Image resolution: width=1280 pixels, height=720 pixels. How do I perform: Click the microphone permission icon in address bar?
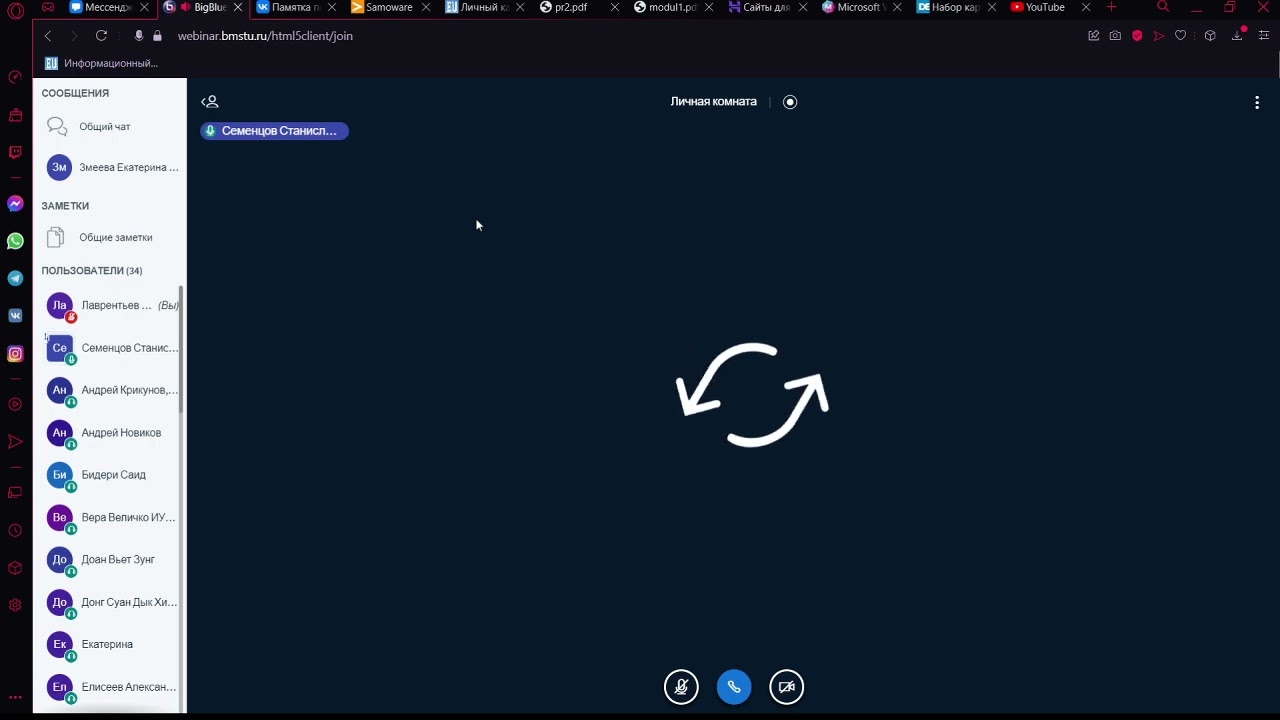139,36
